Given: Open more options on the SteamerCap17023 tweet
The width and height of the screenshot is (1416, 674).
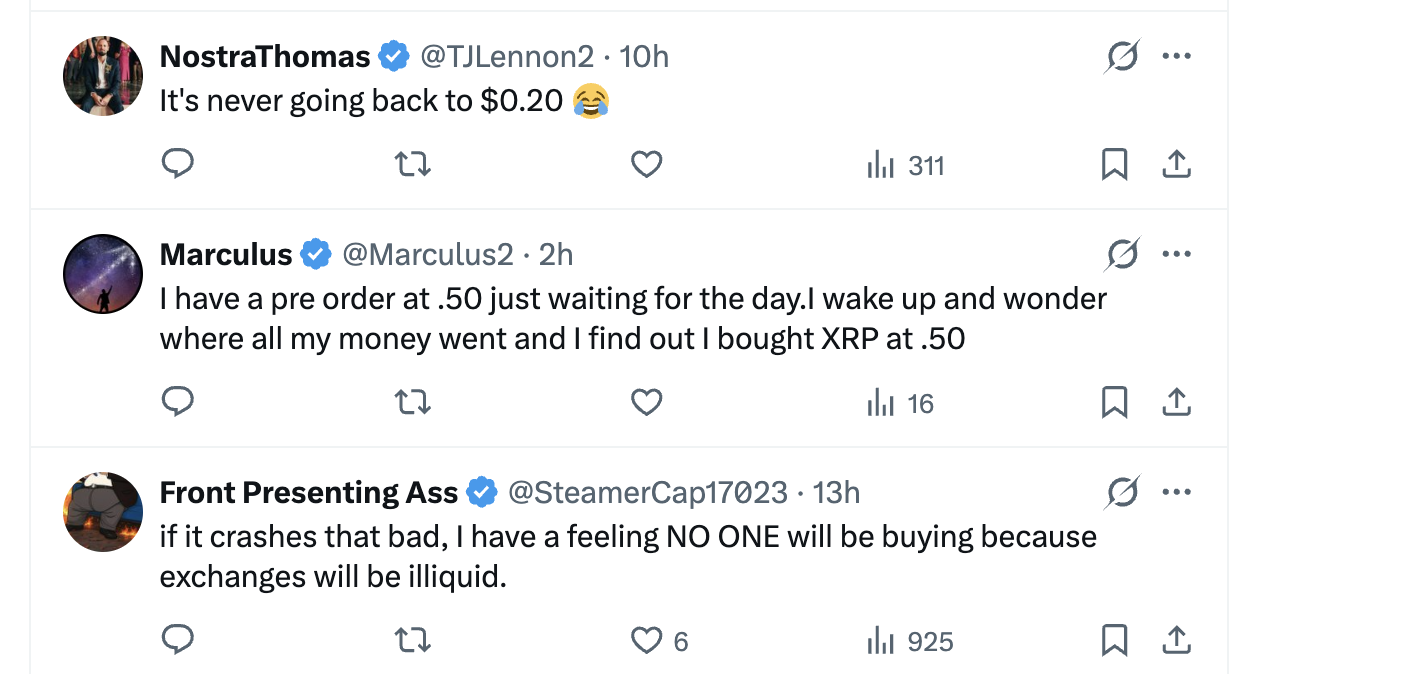Looking at the screenshot, I should (1177, 492).
